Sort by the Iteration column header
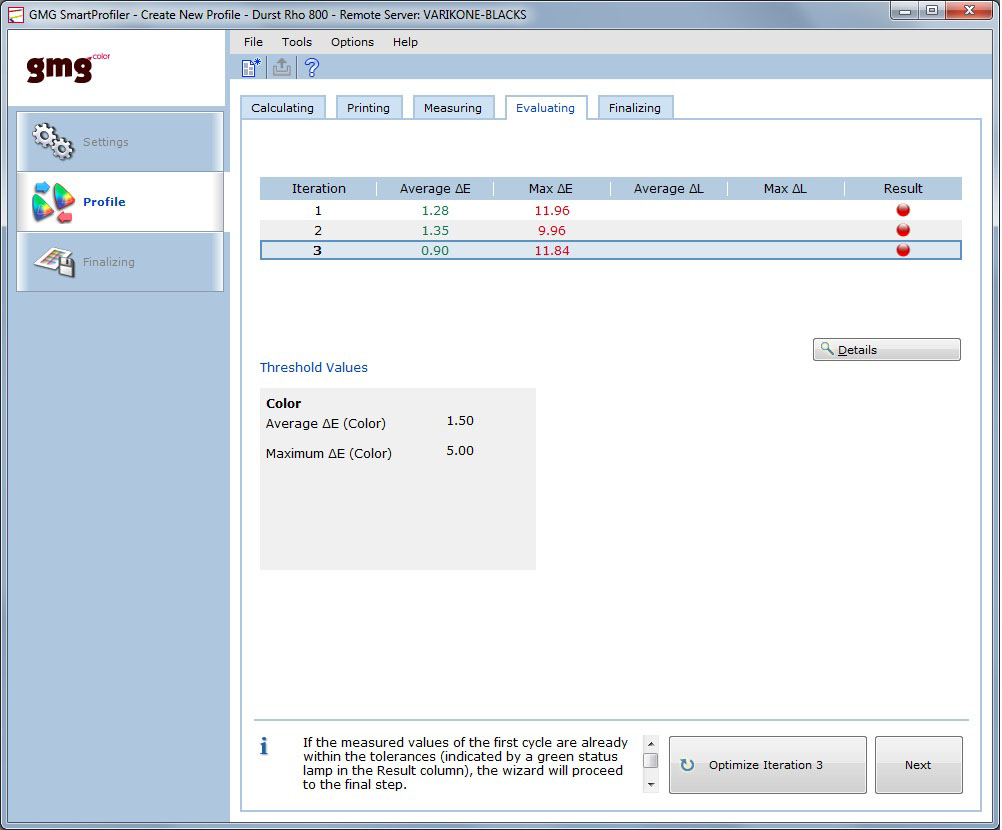1002x830 pixels. point(318,188)
